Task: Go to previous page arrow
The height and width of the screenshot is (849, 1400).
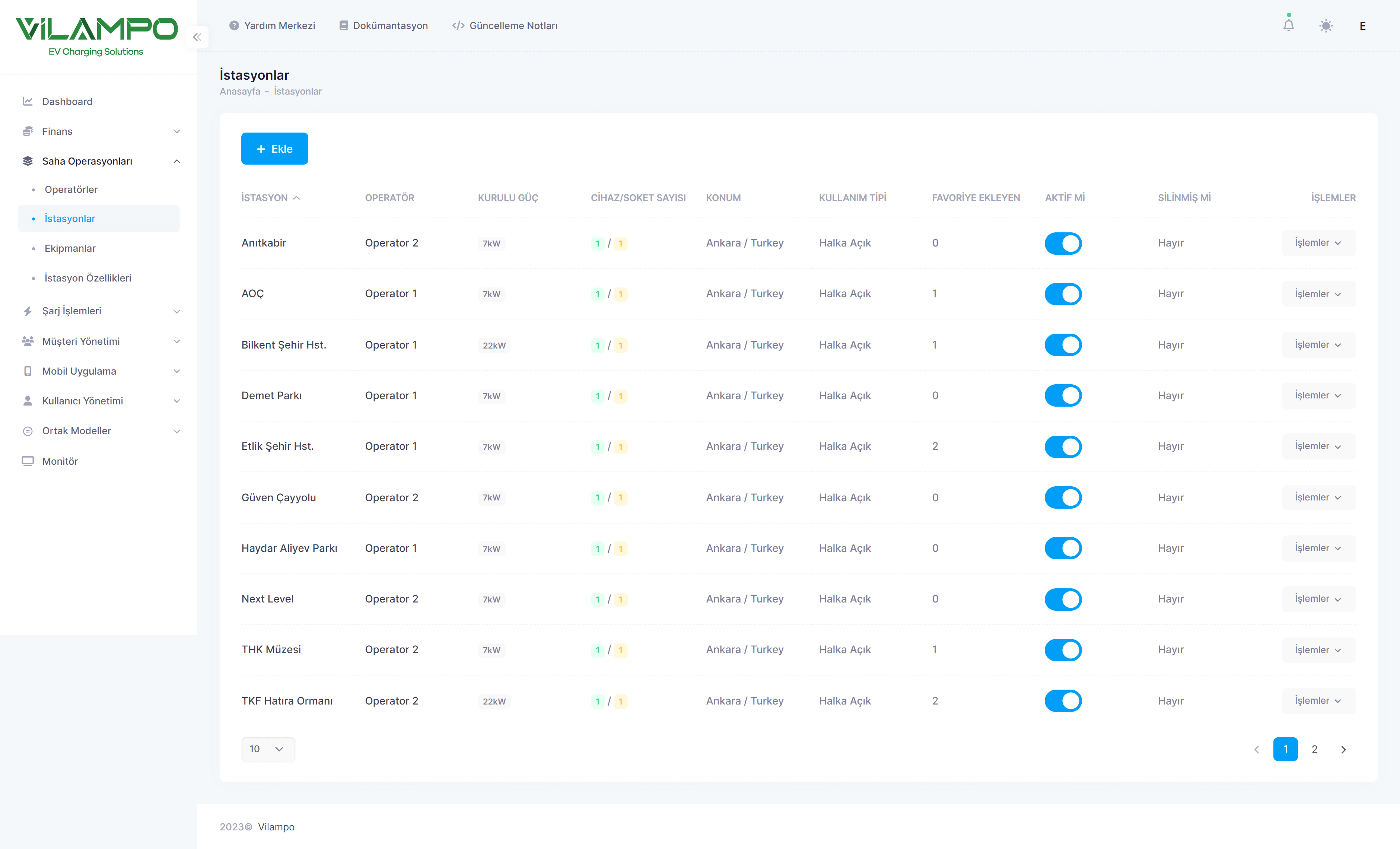Action: point(1256,749)
